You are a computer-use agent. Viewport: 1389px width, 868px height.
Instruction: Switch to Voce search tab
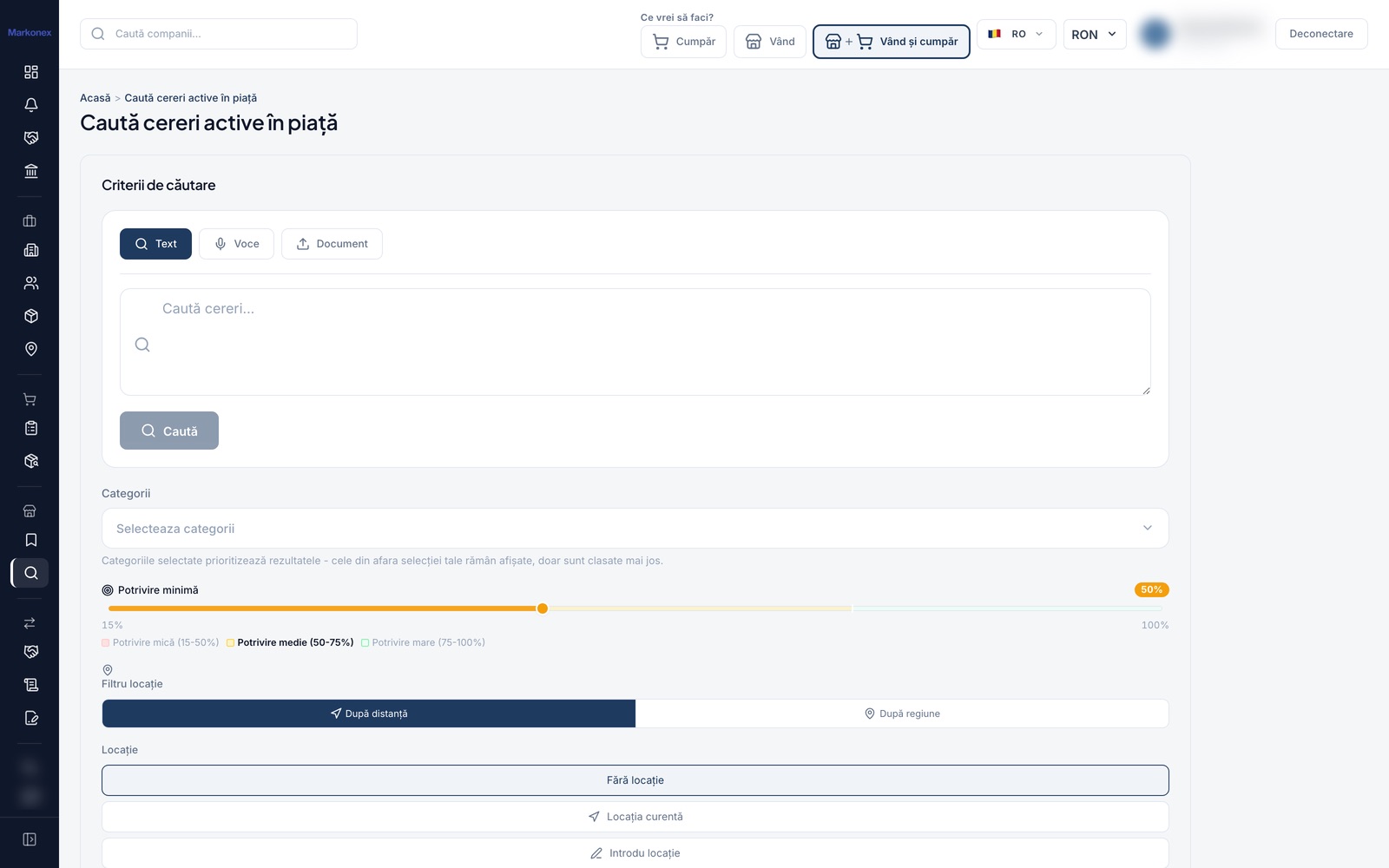236,244
